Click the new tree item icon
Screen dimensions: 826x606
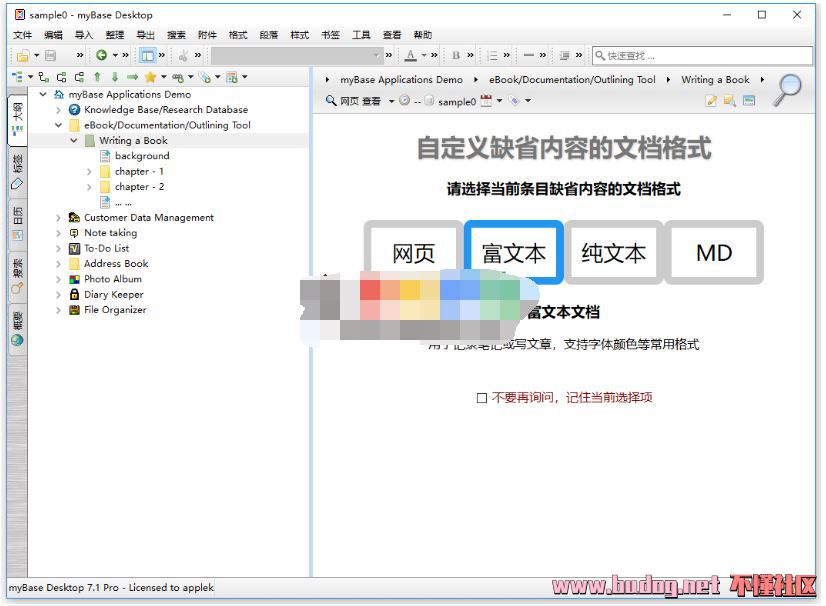click(x=17, y=77)
